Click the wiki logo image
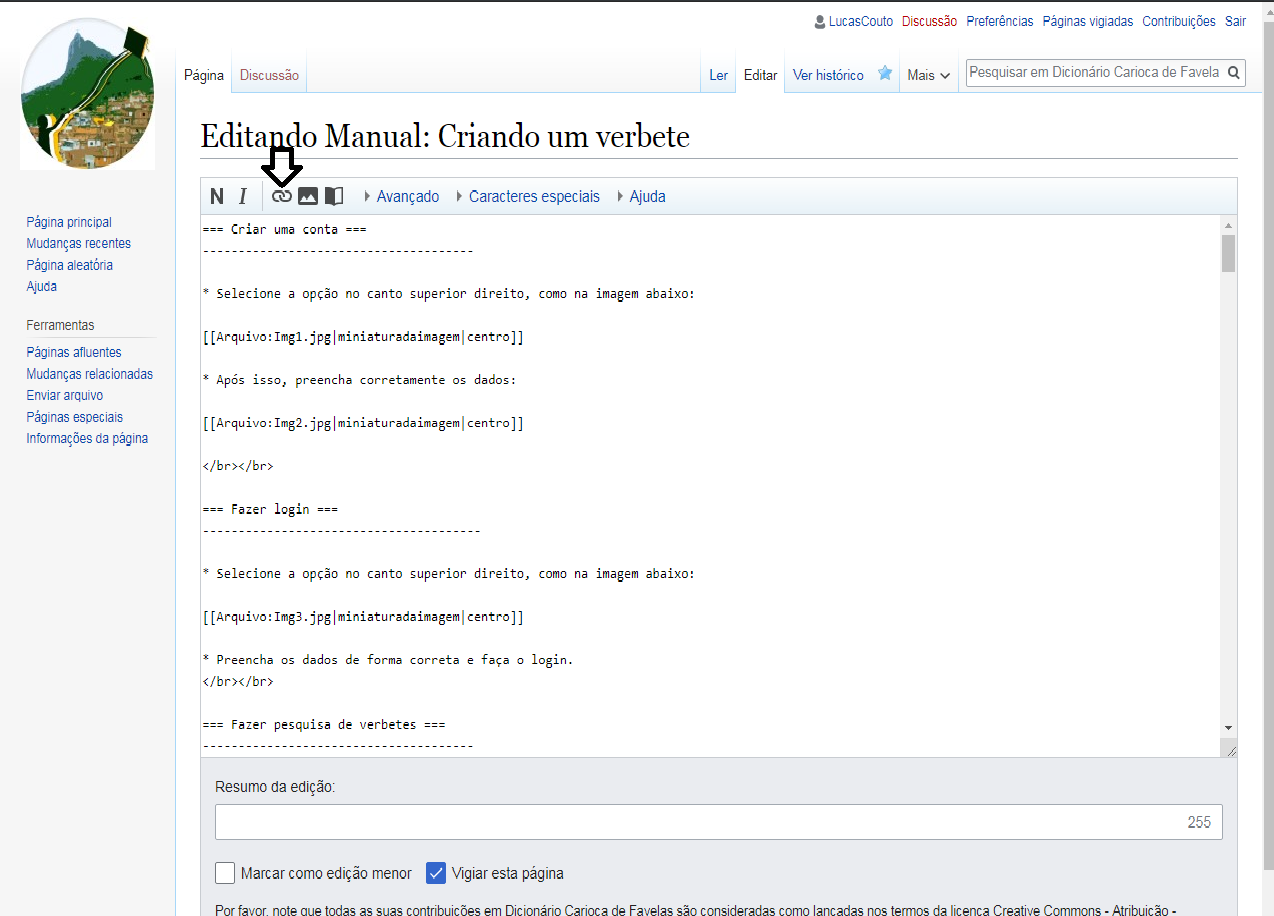The height and width of the screenshot is (916, 1274). click(87, 95)
